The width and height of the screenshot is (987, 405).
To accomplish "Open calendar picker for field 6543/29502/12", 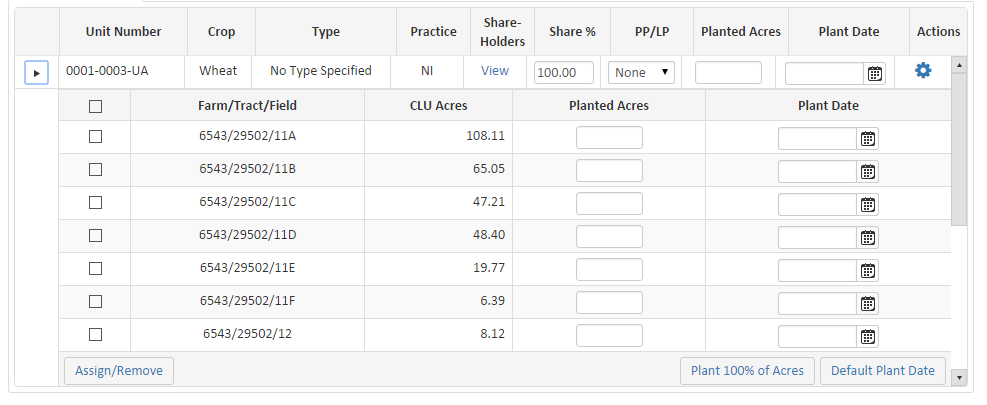I will coord(868,336).
